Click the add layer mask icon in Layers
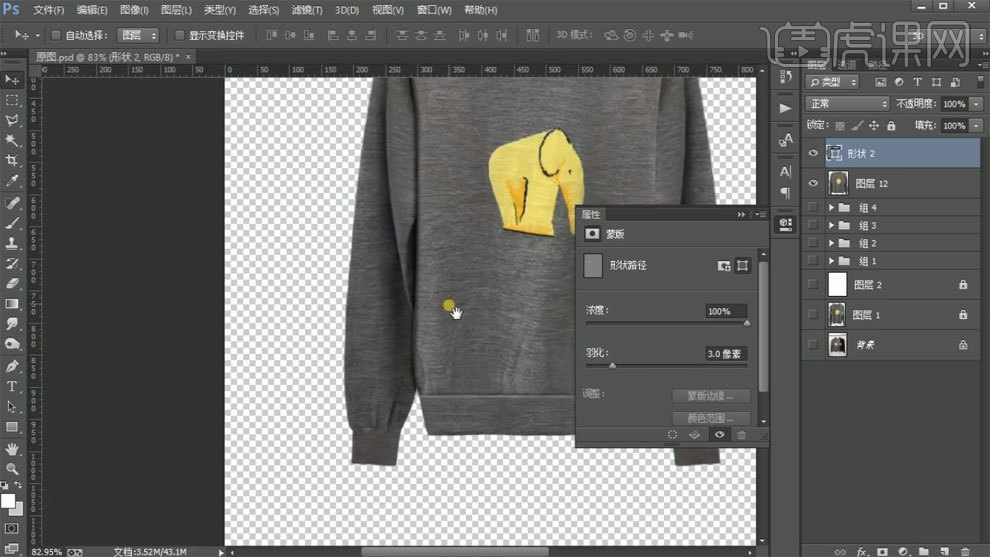Screen dimensions: 990x557 [x=883, y=551]
